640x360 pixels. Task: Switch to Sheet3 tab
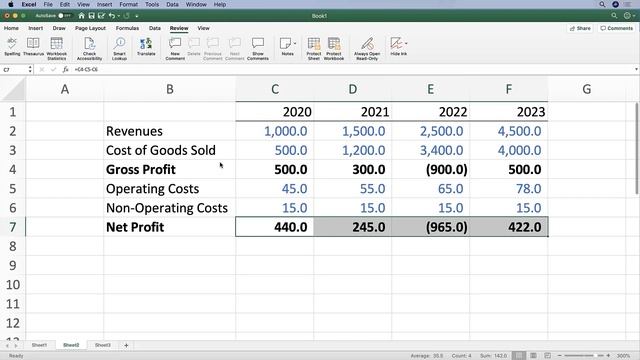102,345
